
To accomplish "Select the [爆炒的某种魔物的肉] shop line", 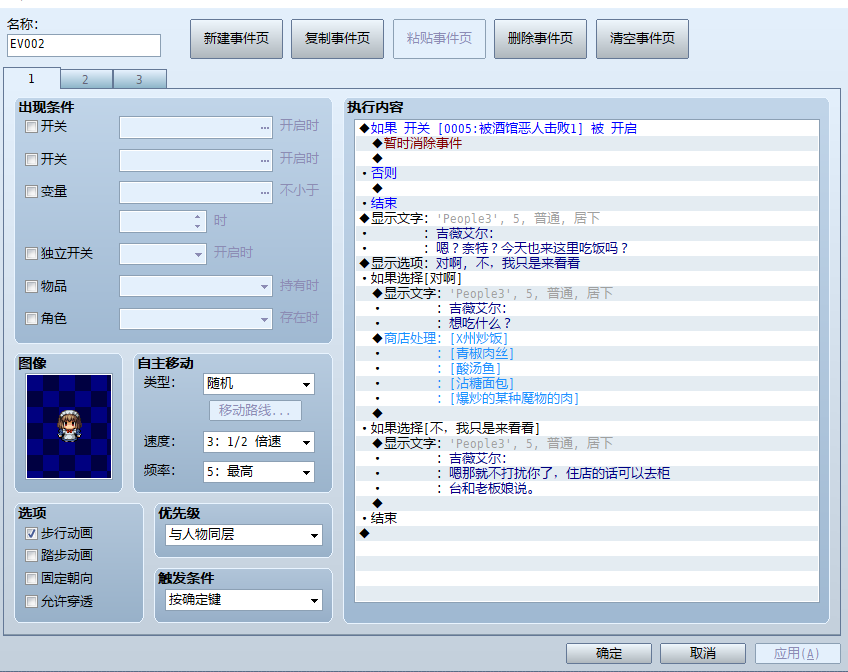I will (587, 398).
